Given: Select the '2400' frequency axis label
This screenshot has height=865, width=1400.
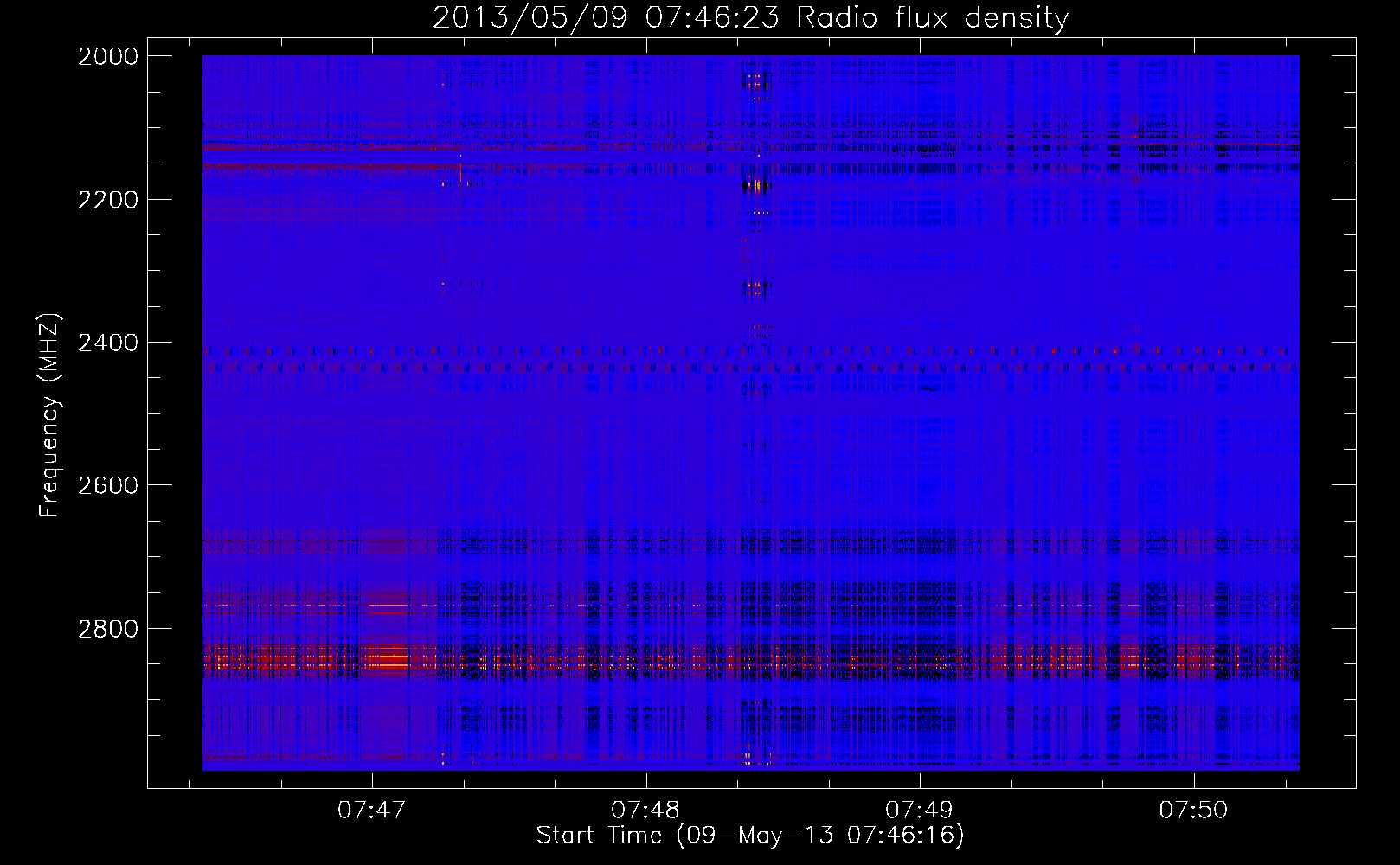Looking at the screenshot, I should (108, 343).
